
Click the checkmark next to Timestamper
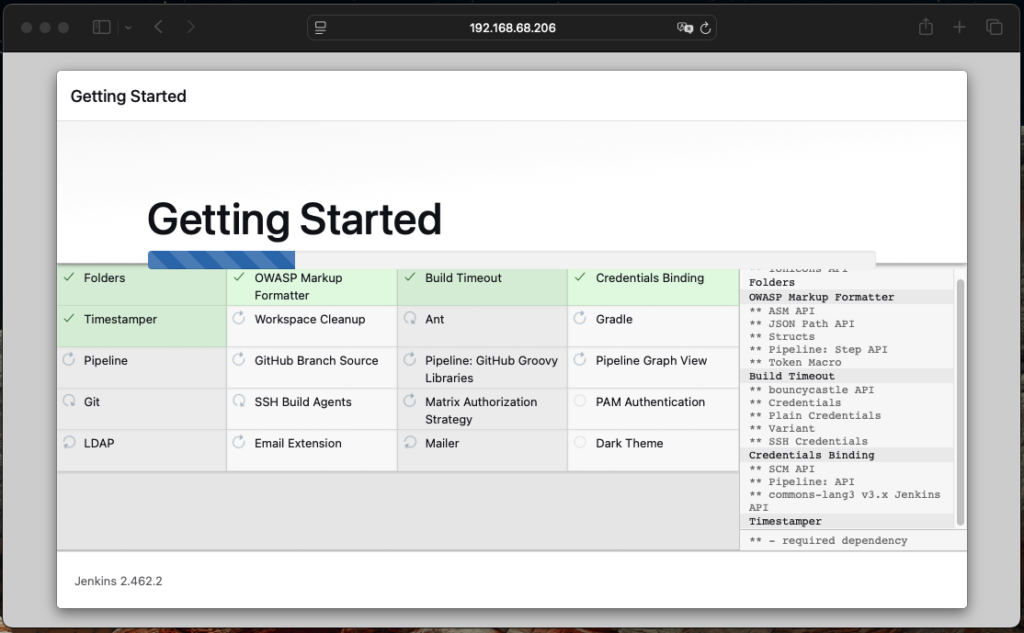(69, 319)
